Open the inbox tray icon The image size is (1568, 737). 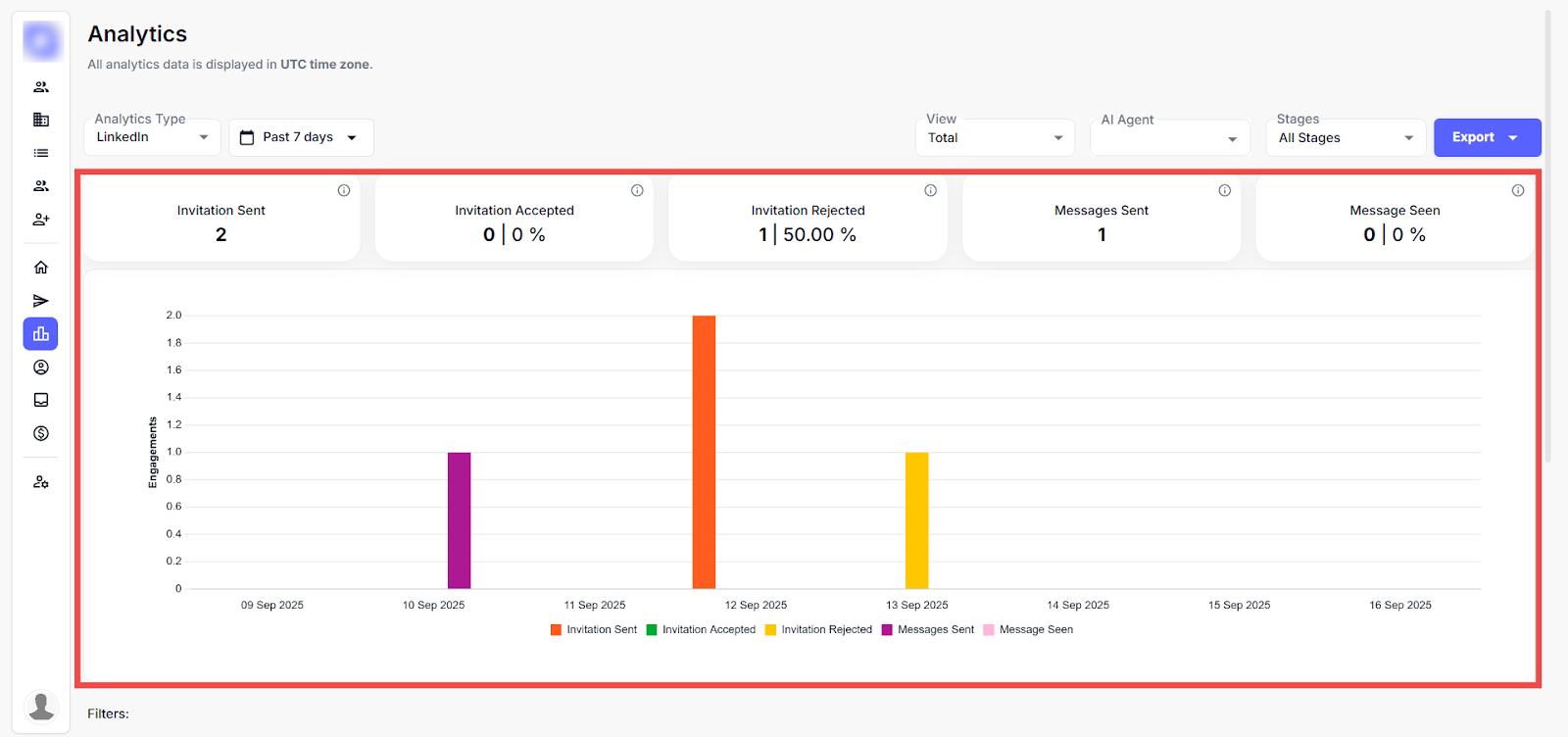(41, 400)
